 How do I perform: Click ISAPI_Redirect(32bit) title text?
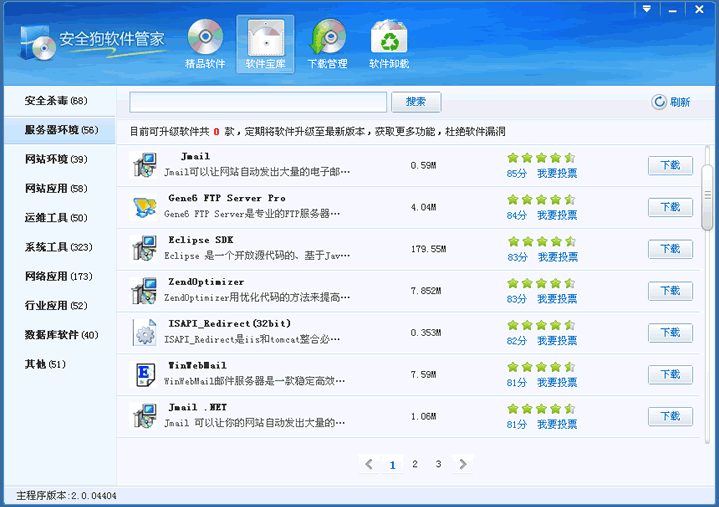click(x=229, y=324)
